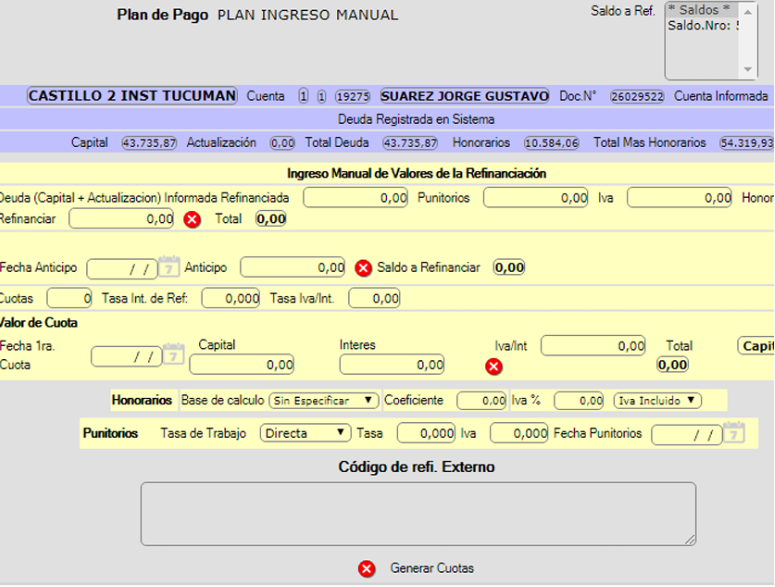The image size is (775, 587).
Task: Focus the Honorarios Coeficiente field
Action: 482,400
